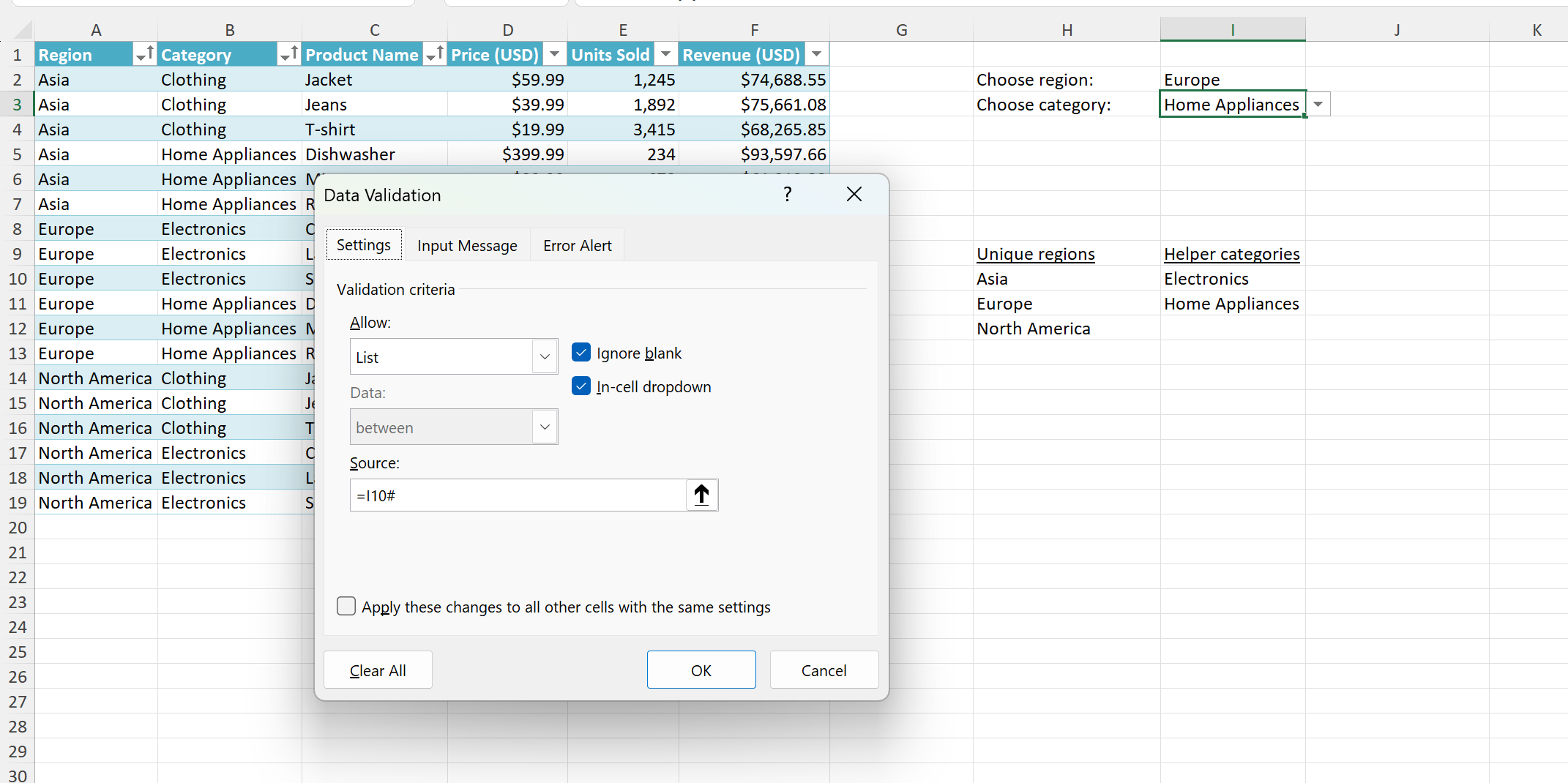The image size is (1568, 783).
Task: Open the Price (USD) column filter button
Action: click(555, 55)
